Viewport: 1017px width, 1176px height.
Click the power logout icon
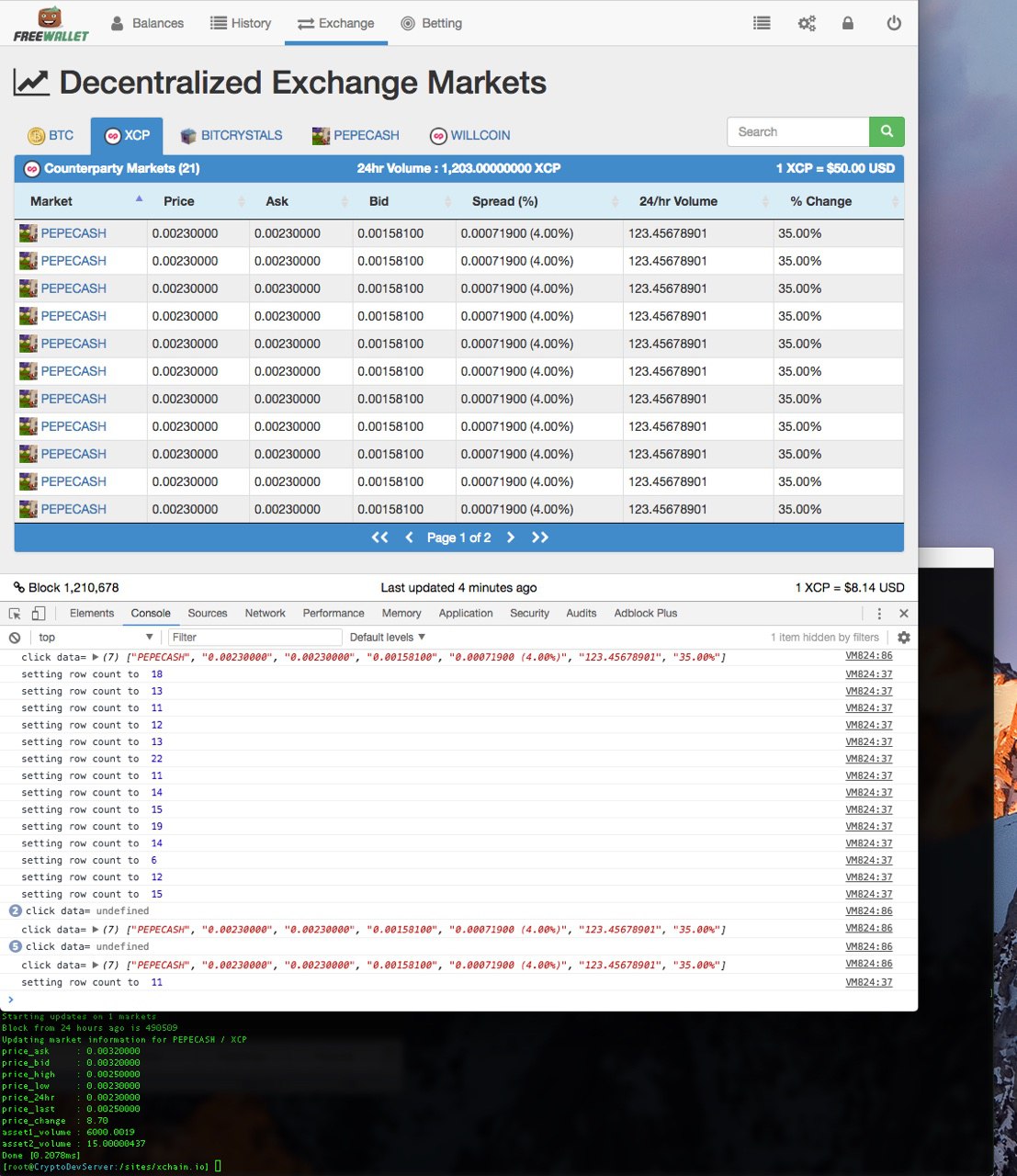[894, 23]
